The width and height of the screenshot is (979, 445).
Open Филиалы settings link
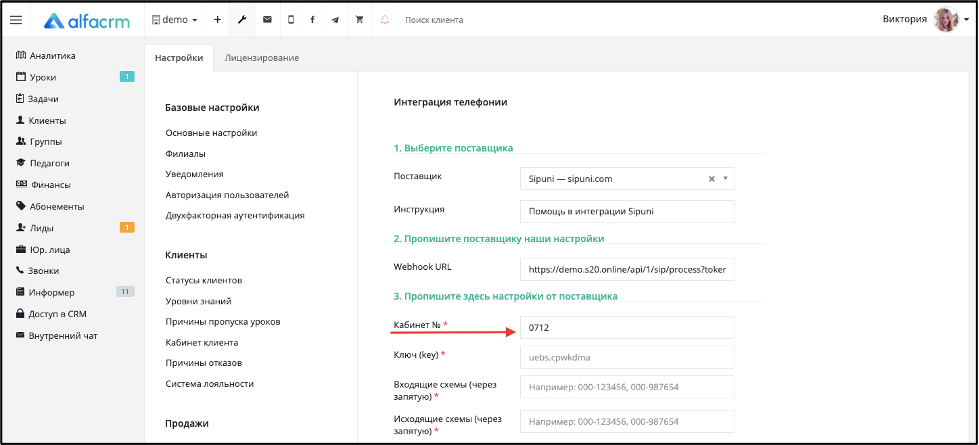[185, 154]
